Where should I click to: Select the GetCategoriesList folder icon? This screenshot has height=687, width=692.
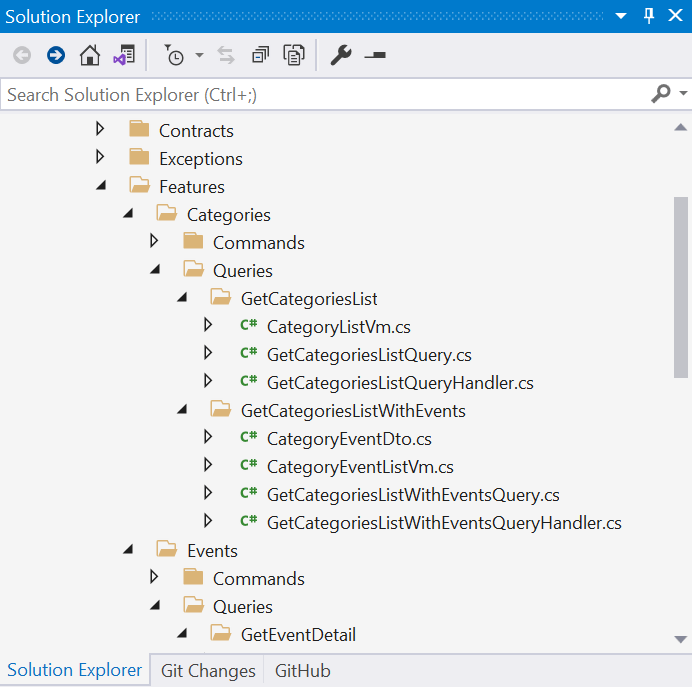pos(221,297)
